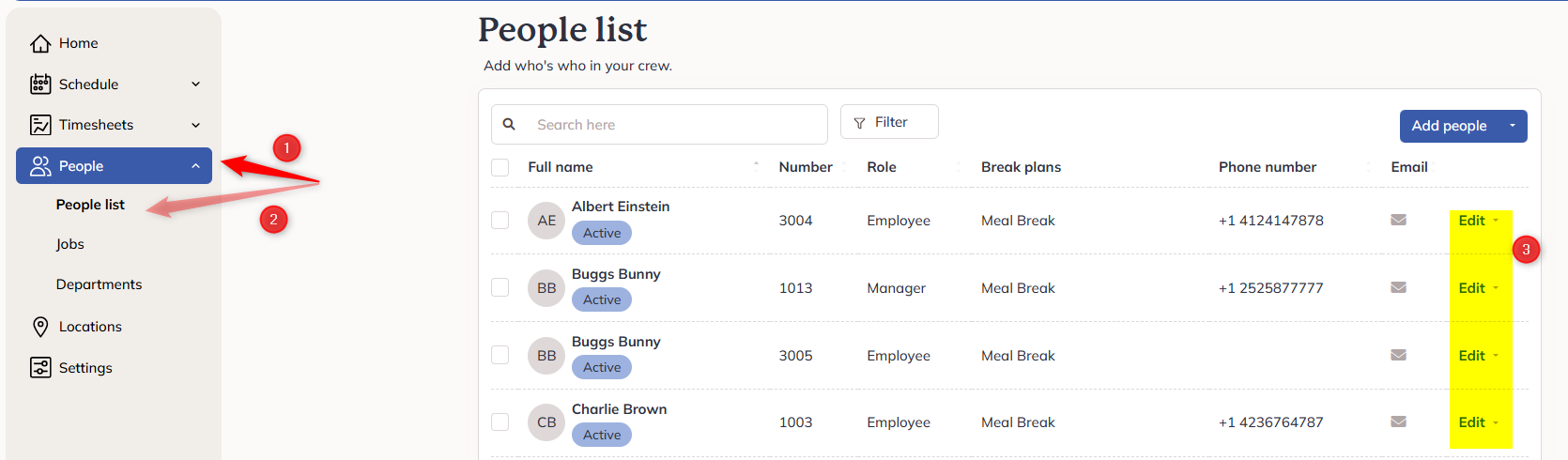Click the Manager role cell
The image size is (1568, 460).
click(x=897, y=288)
